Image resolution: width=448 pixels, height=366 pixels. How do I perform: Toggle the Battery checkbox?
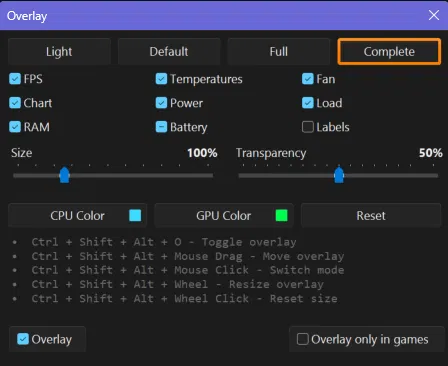[161, 127]
